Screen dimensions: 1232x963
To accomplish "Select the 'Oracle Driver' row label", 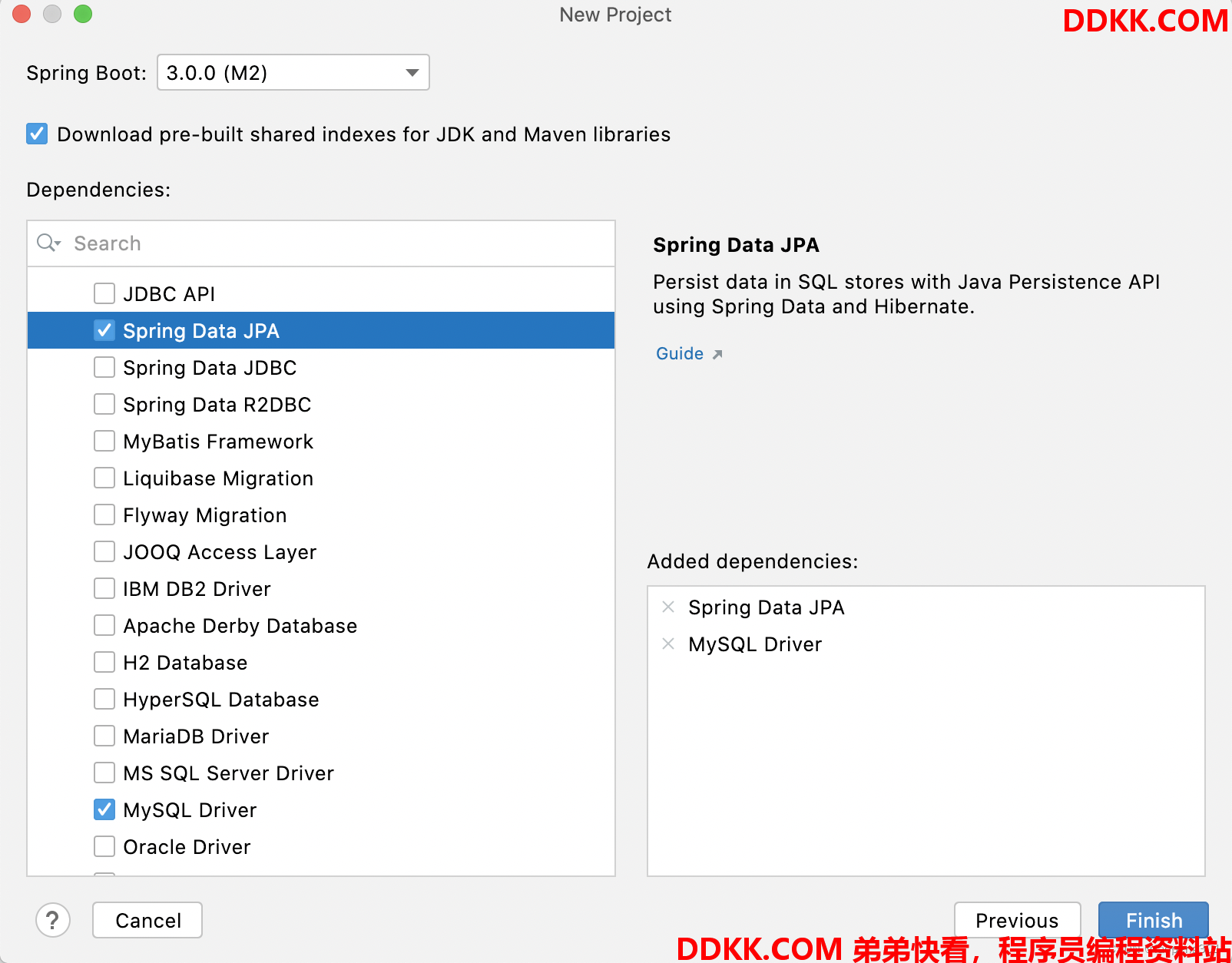I will 187,847.
